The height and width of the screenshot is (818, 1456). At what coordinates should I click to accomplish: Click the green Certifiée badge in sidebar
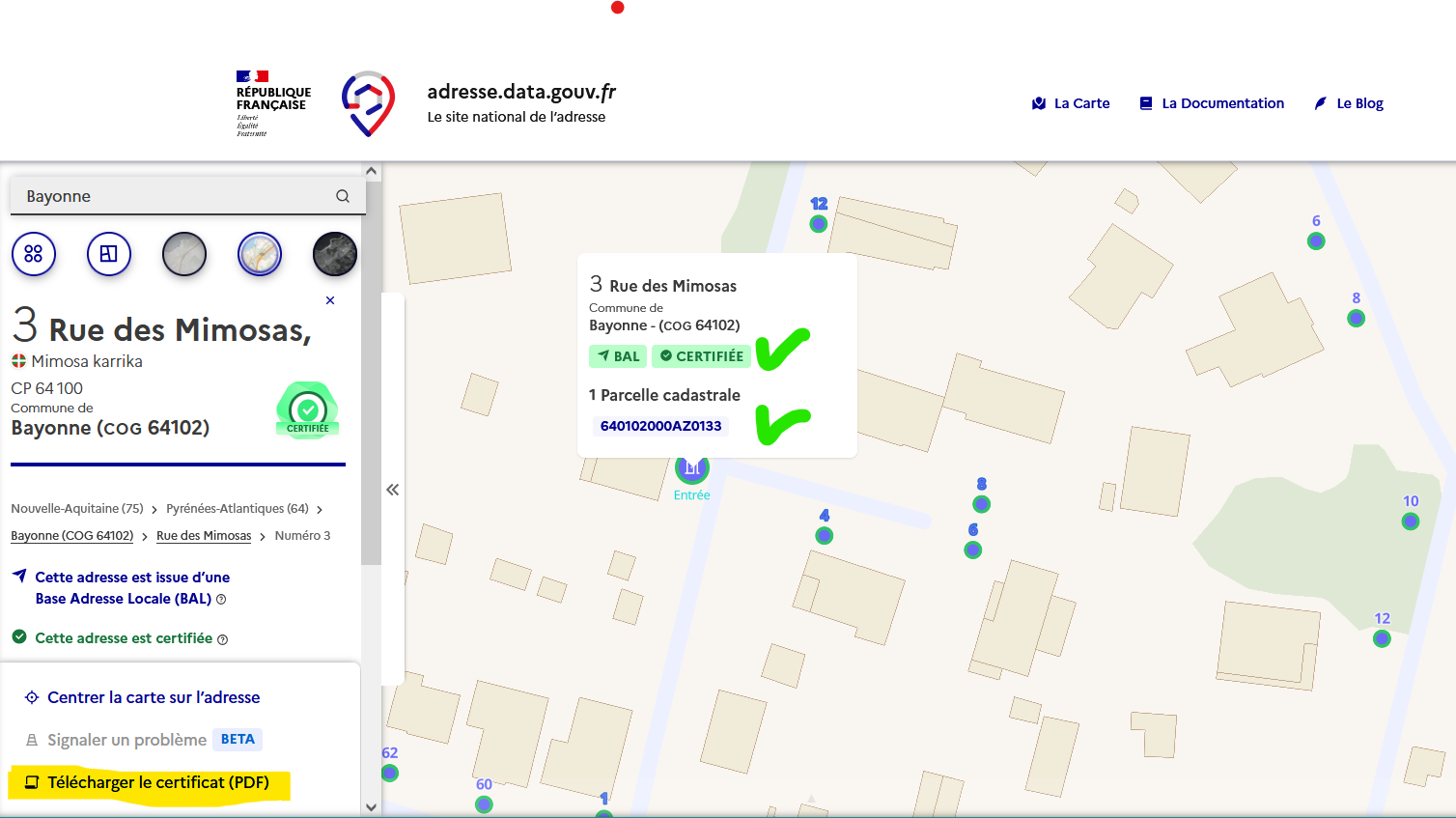(x=308, y=410)
